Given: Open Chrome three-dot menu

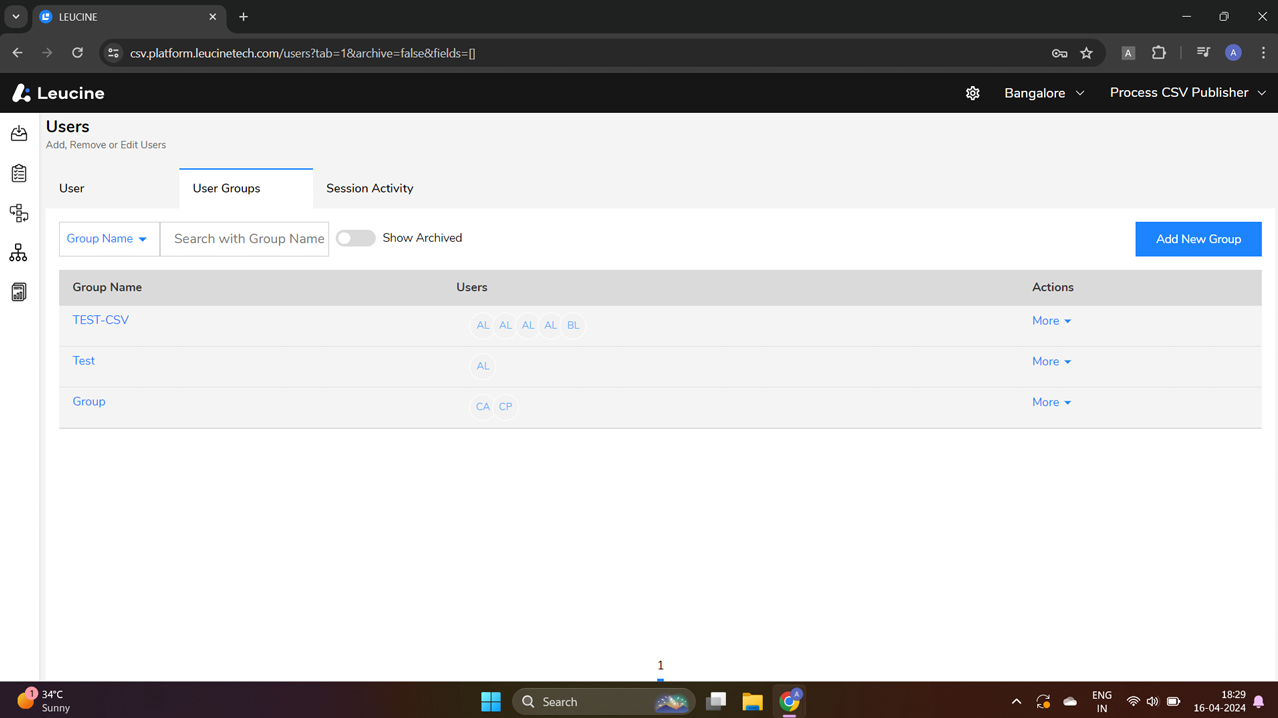Looking at the screenshot, I should click(x=1263, y=53).
